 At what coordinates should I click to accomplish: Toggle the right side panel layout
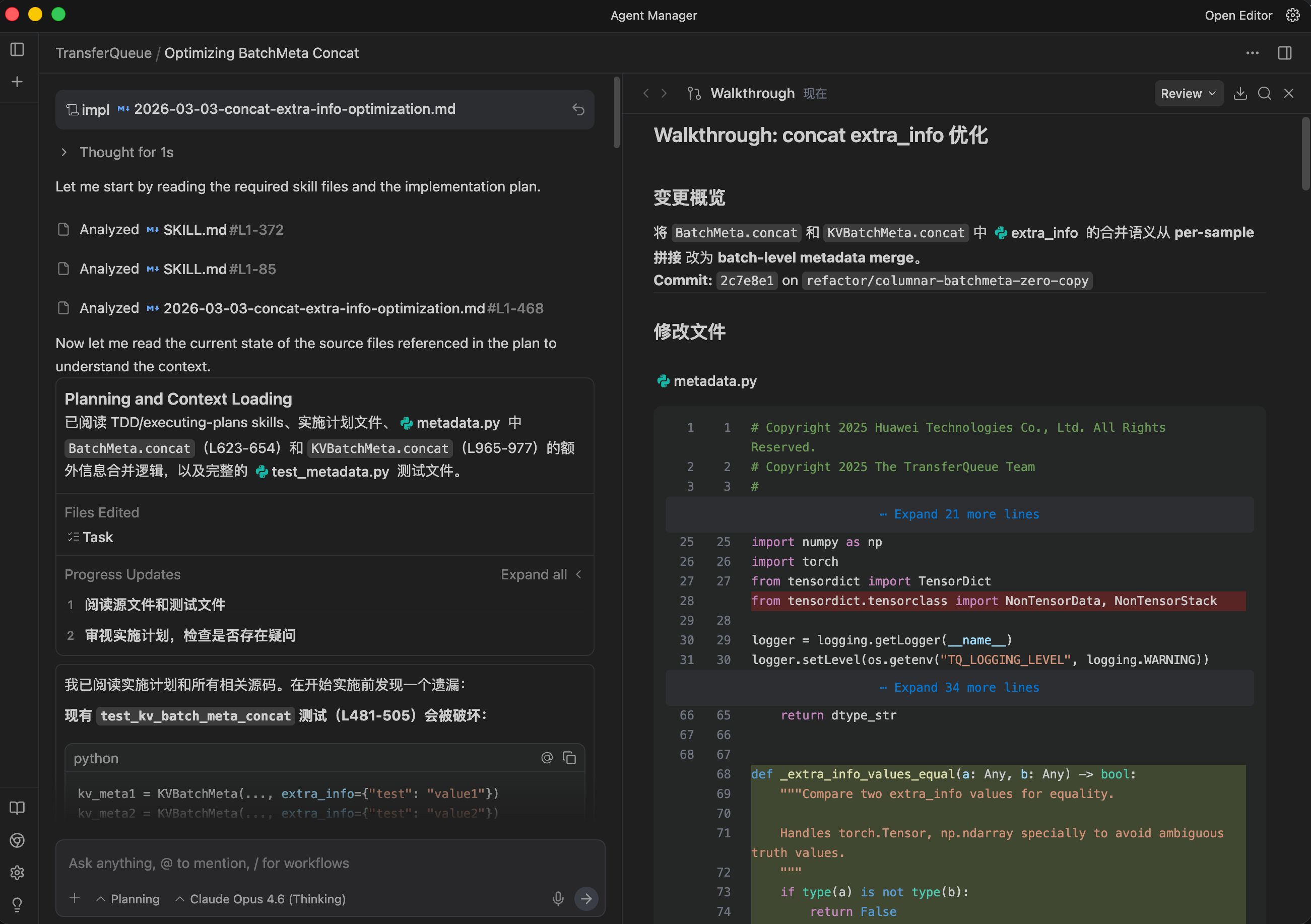(x=1285, y=53)
